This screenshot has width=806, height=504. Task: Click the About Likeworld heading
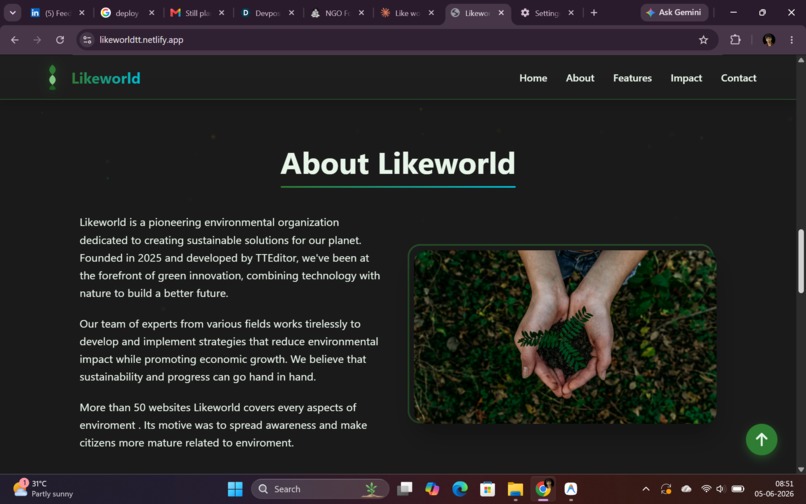pos(398,164)
